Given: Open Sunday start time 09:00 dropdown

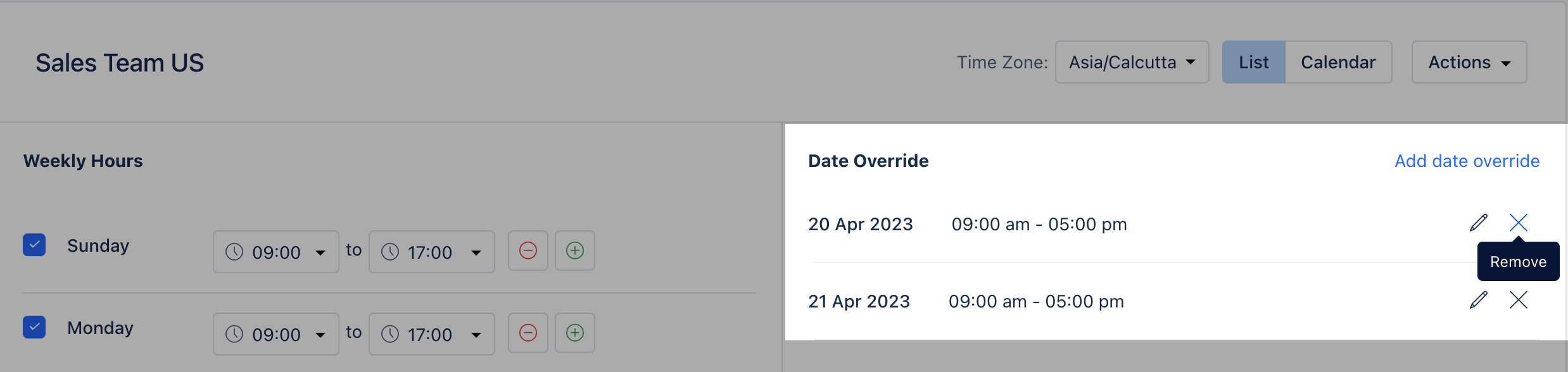Looking at the screenshot, I should 276,252.
